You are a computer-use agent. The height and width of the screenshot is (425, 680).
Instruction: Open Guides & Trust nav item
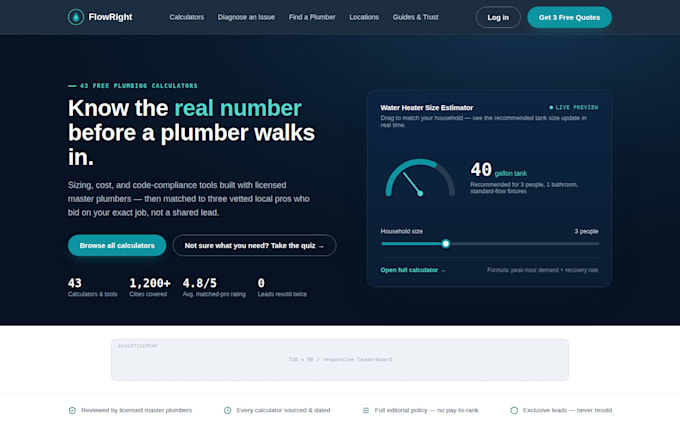tap(415, 17)
